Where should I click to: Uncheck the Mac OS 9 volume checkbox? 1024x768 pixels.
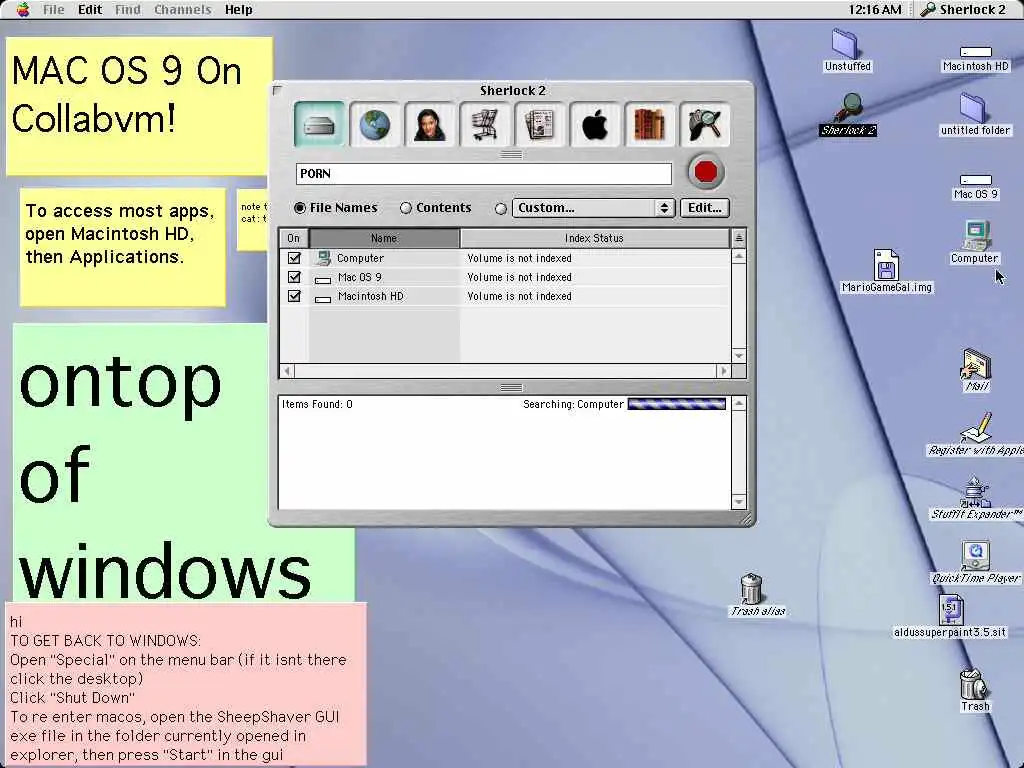[x=294, y=277]
